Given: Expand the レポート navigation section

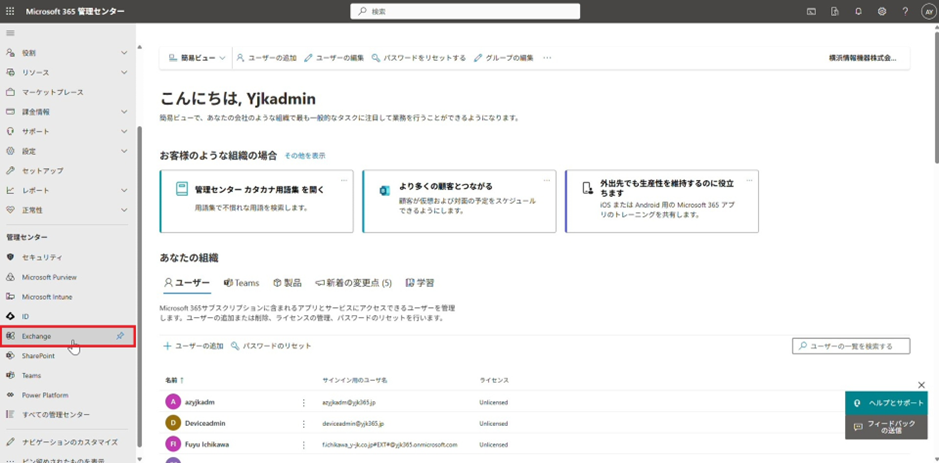Looking at the screenshot, I should tap(124, 190).
